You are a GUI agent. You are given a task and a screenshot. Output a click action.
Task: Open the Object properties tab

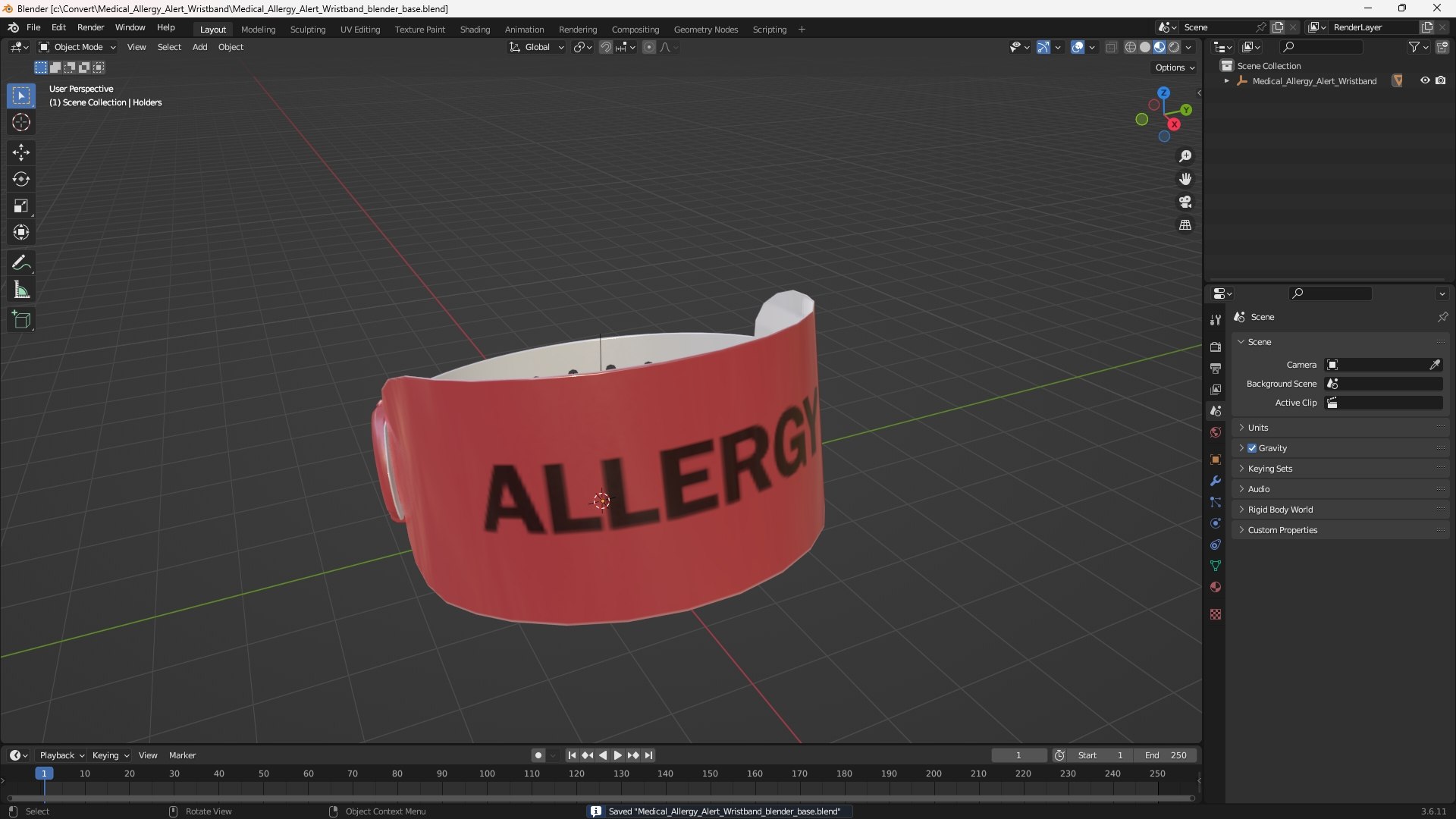point(1216,460)
